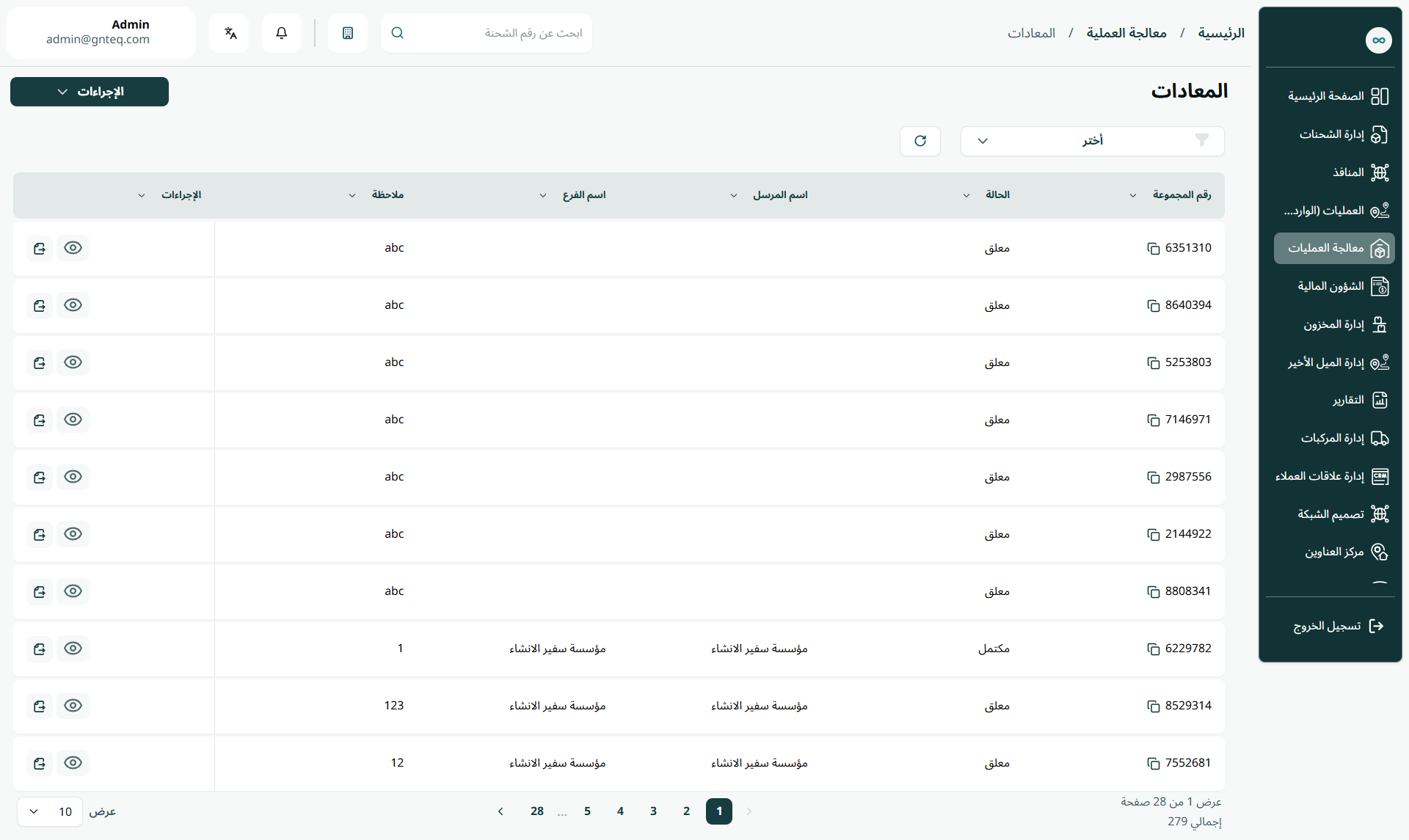Go to page 2 in pagination
This screenshot has width=1409, height=840.
pyautogui.click(x=686, y=811)
